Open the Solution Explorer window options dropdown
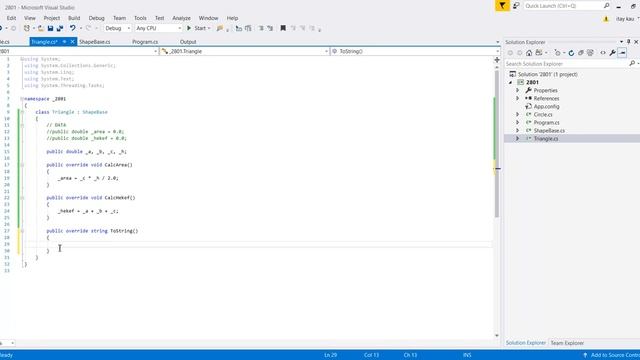 (x=621, y=42)
